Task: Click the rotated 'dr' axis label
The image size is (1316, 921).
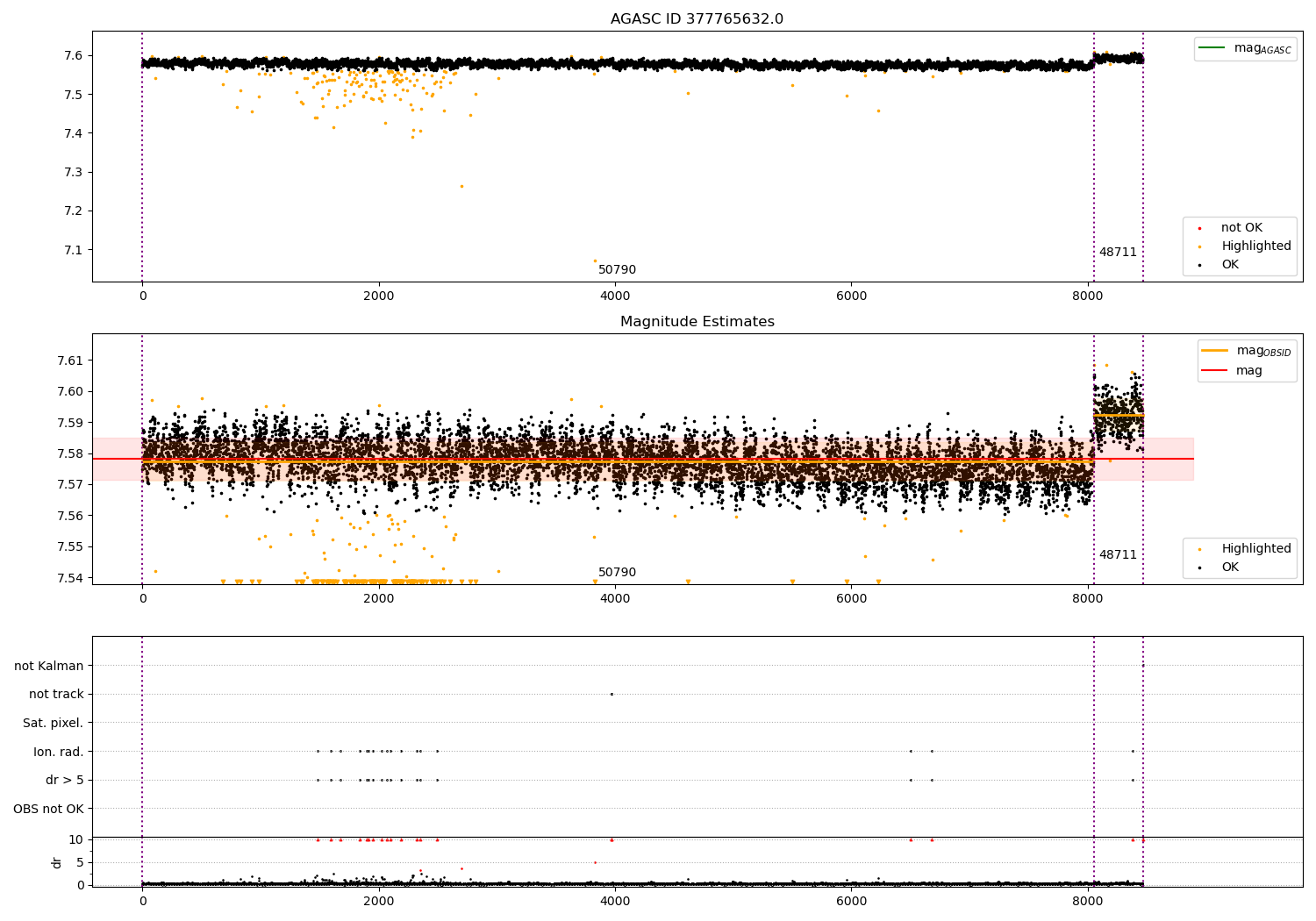Action: tap(57, 862)
